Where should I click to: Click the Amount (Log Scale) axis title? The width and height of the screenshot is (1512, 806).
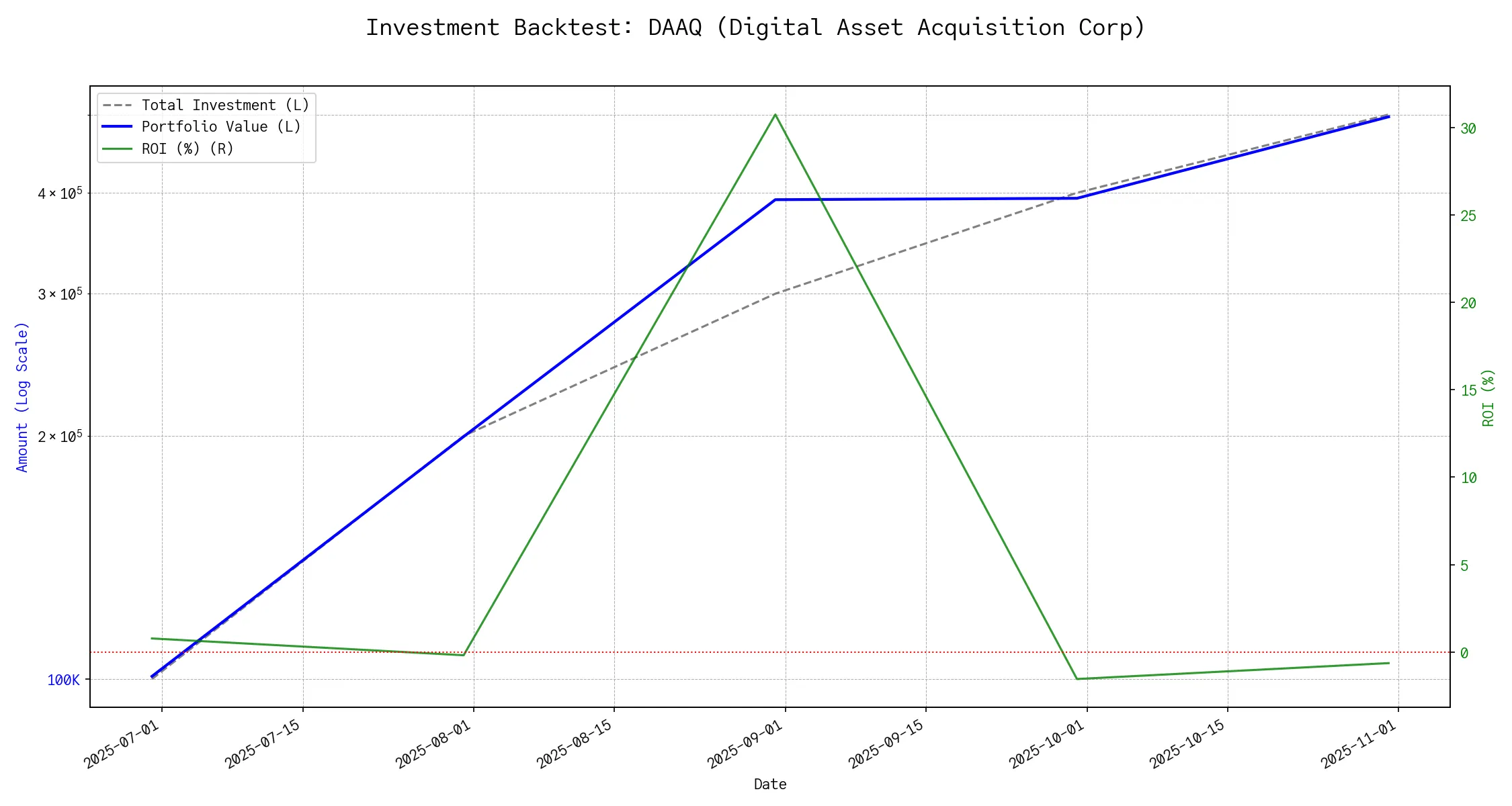pyautogui.click(x=22, y=397)
